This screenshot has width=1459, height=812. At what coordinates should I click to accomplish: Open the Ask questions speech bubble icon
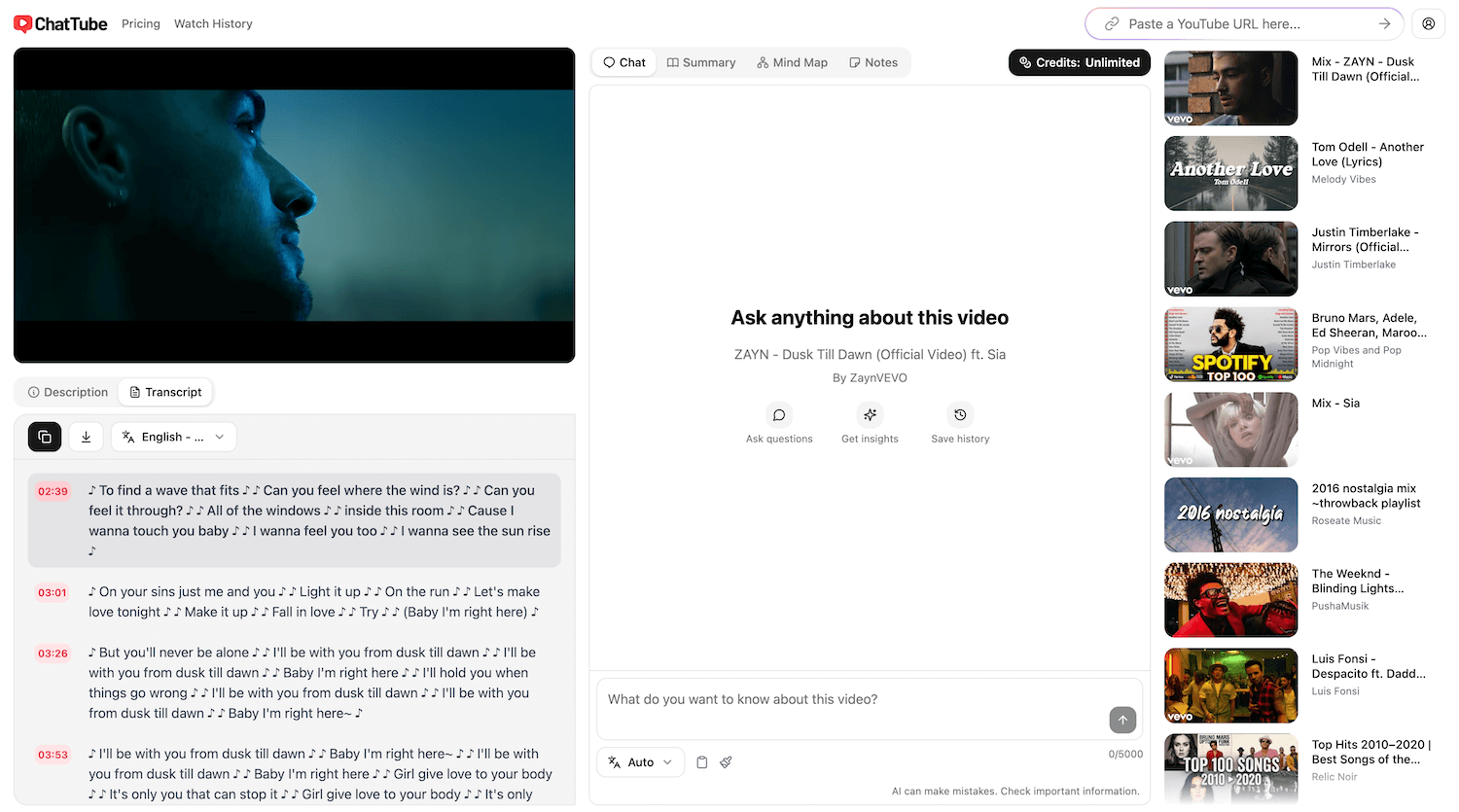(779, 415)
